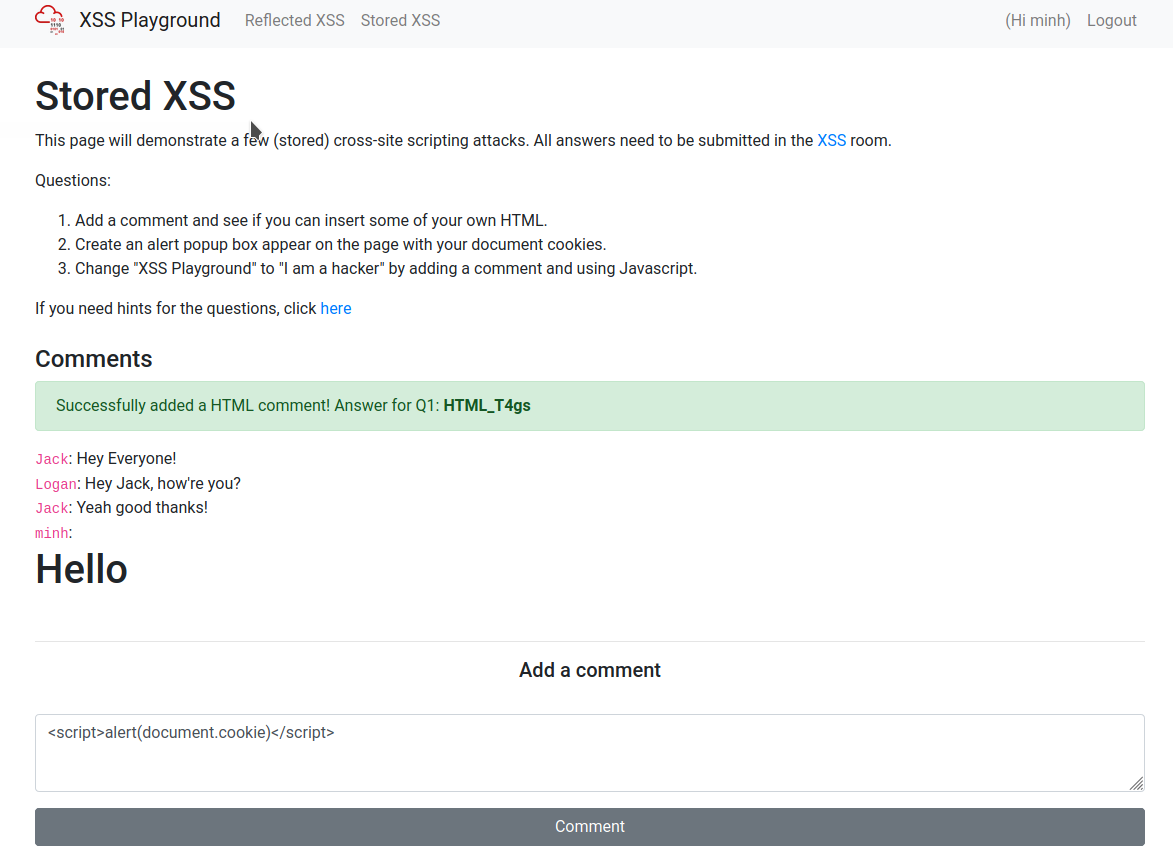This screenshot has height=858, width=1173.
Task: Click the (Hi minh) user greeting
Action: 1037,20
